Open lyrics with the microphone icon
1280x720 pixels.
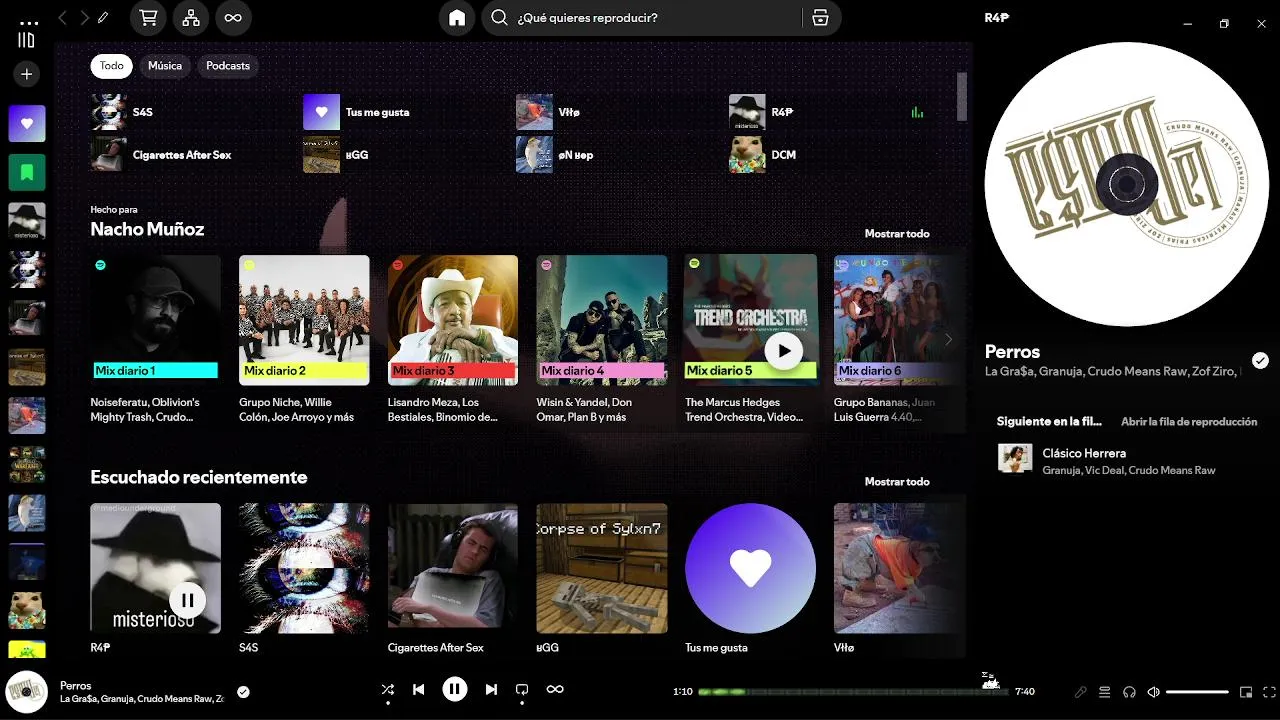pyautogui.click(x=1081, y=692)
